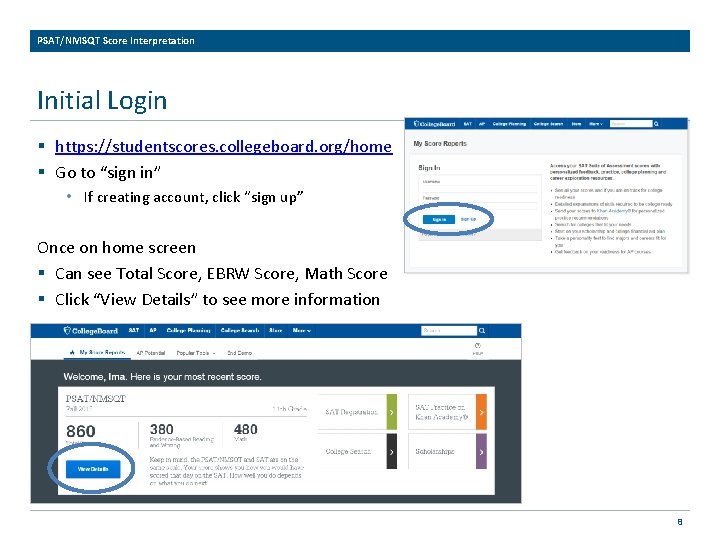The height and width of the screenshot is (540, 720).
Task: Click the magnifier icon on the sign-in page
Action: (656, 124)
